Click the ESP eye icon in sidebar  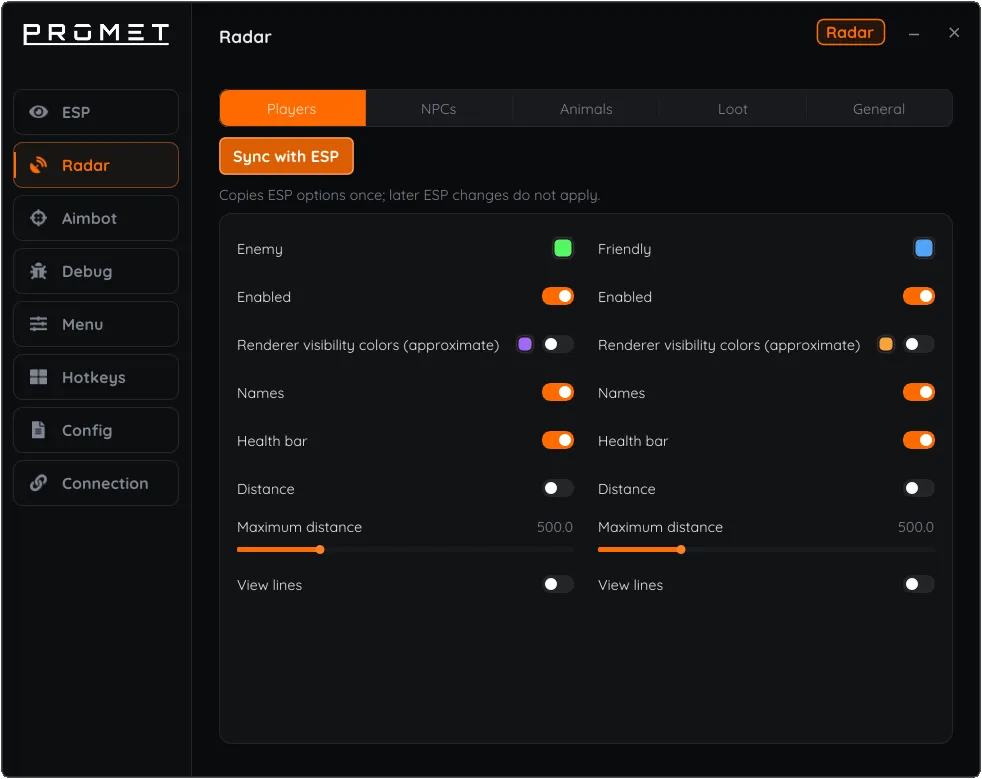pyautogui.click(x=38, y=112)
